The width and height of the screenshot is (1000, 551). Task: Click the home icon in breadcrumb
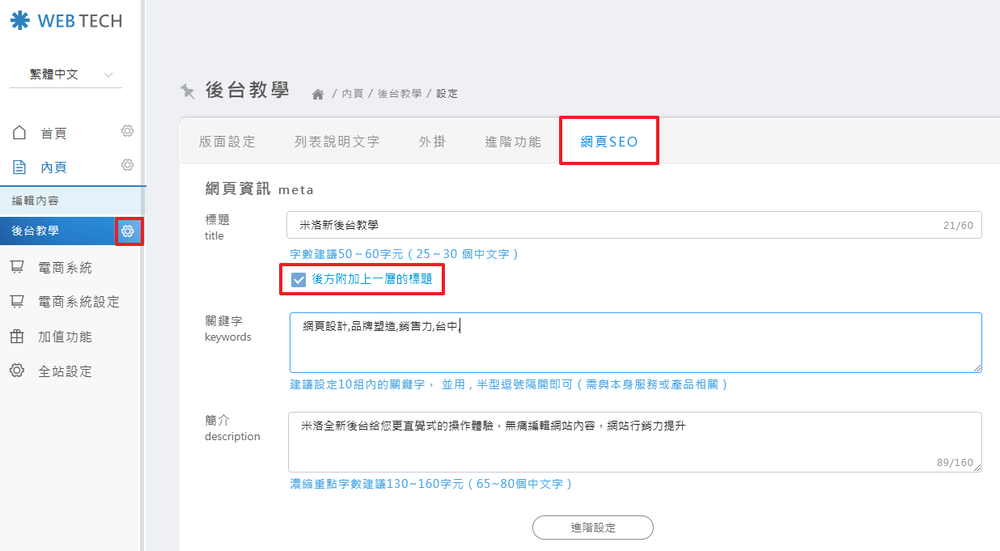click(x=318, y=94)
